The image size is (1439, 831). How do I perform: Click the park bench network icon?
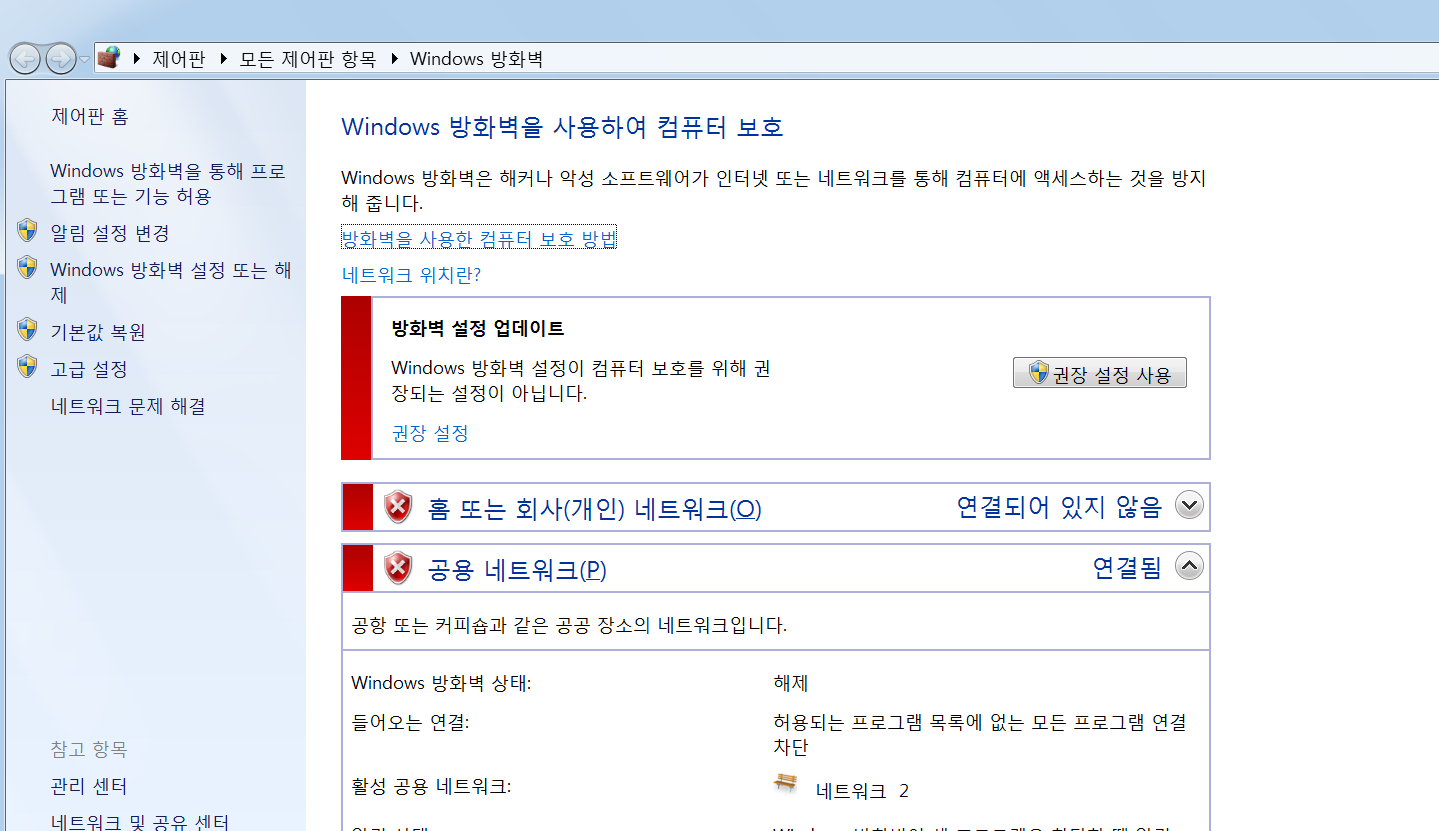786,783
